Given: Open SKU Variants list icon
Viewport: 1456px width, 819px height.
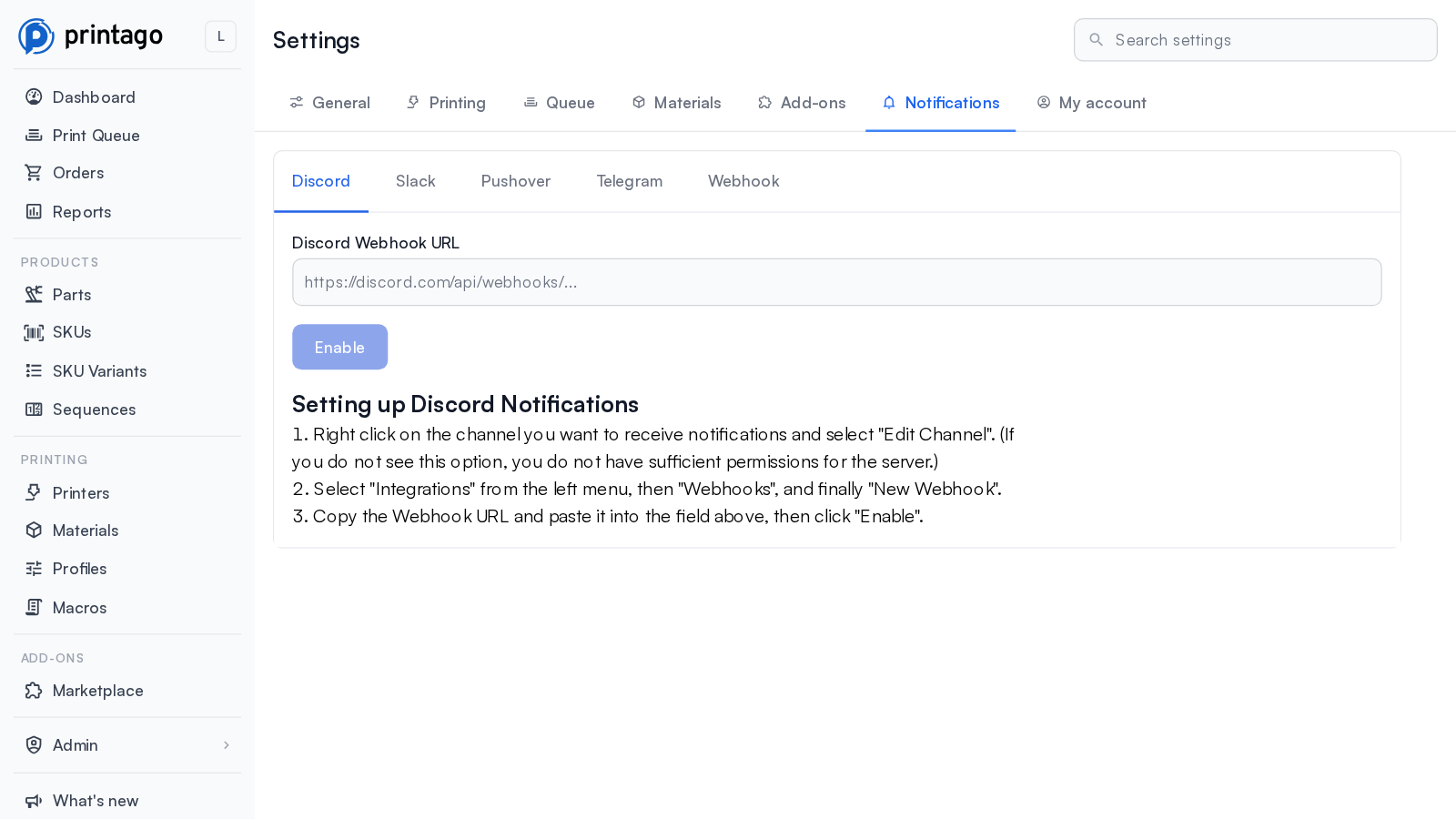Looking at the screenshot, I should click(x=34, y=371).
